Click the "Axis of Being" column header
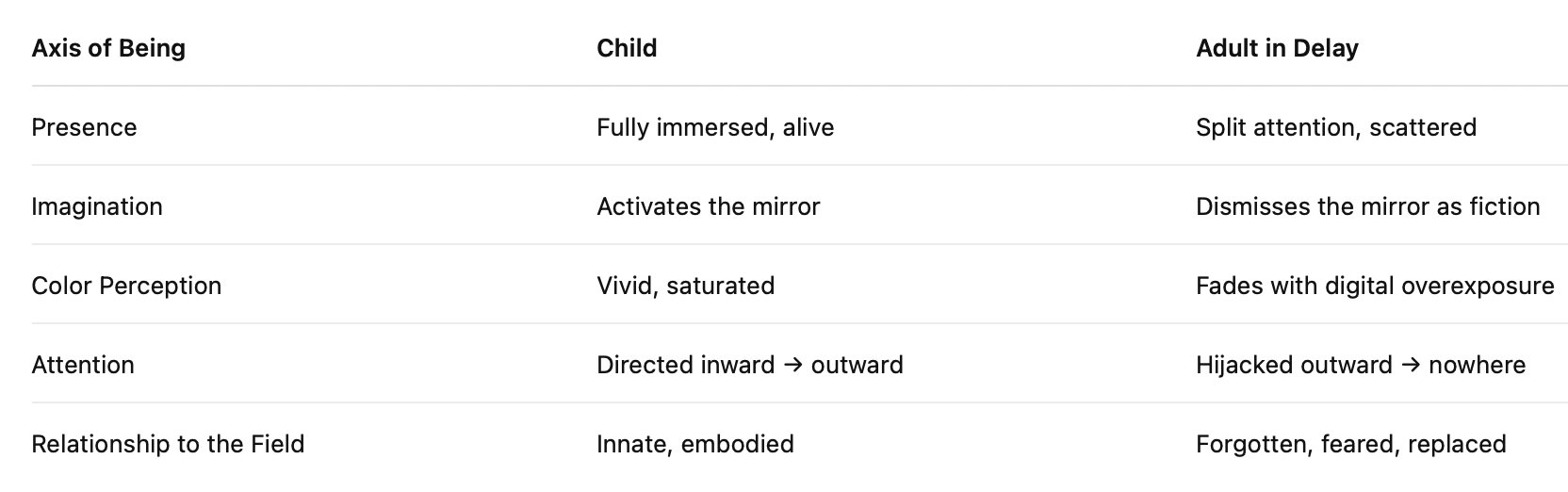 (108, 48)
